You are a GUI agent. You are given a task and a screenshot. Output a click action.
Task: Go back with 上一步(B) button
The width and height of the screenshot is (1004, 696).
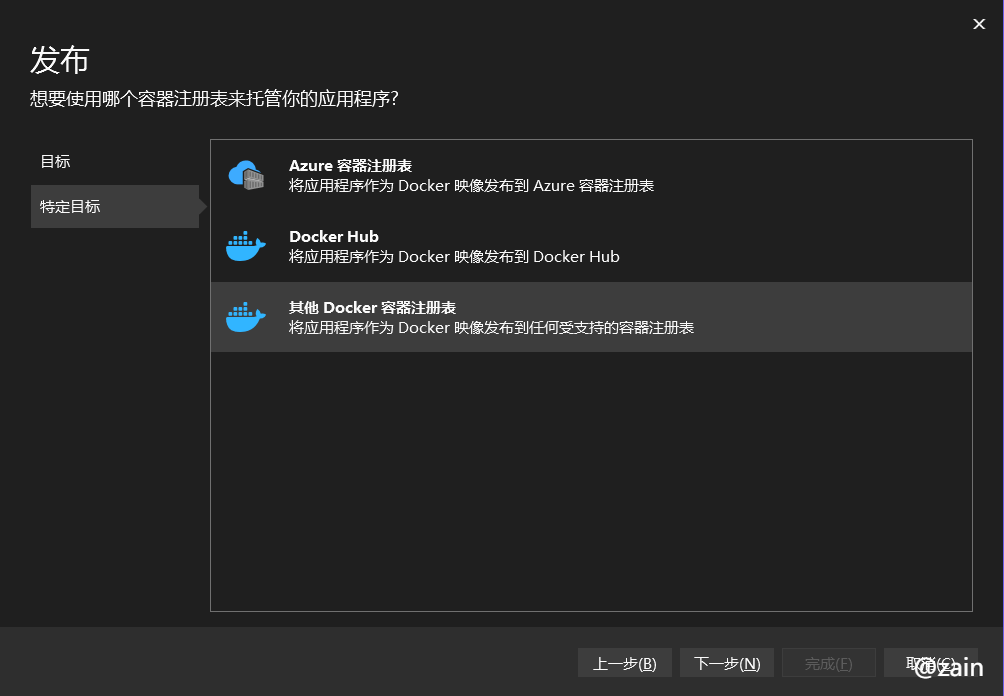[624, 663]
